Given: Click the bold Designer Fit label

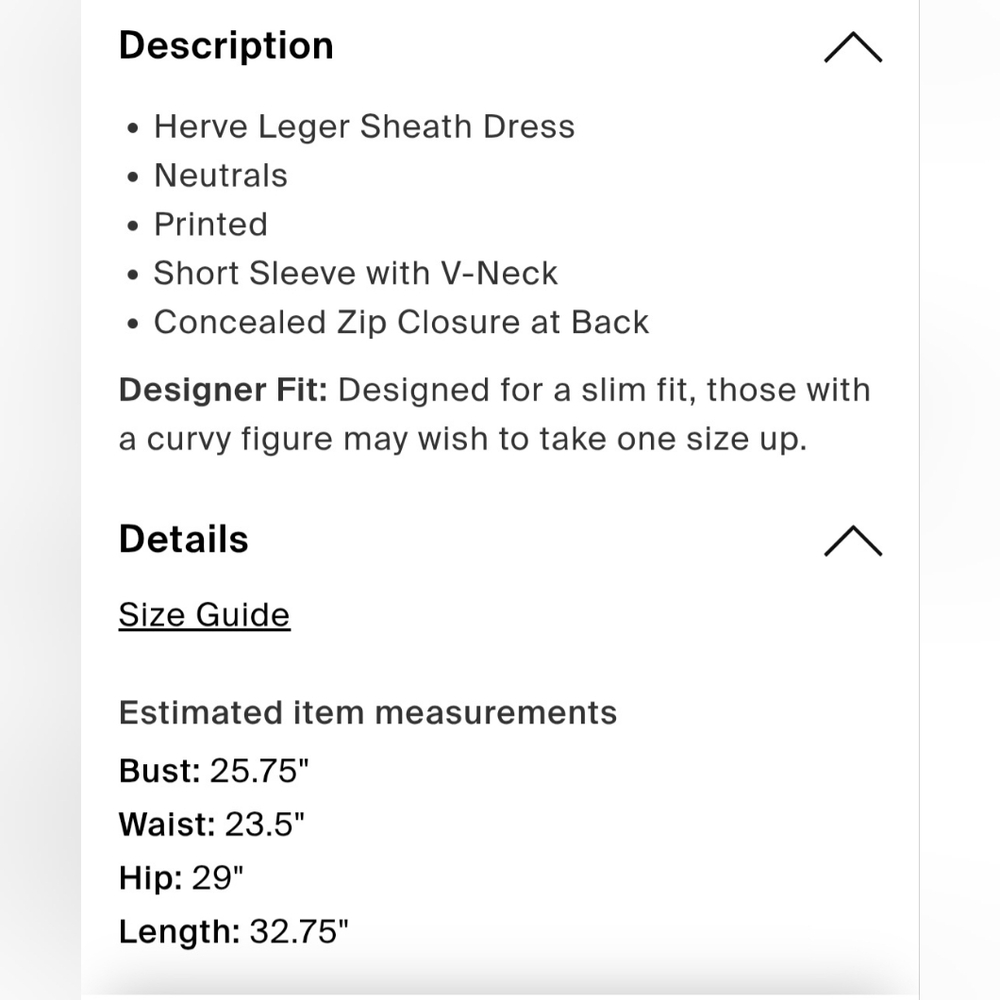Looking at the screenshot, I should (223, 390).
